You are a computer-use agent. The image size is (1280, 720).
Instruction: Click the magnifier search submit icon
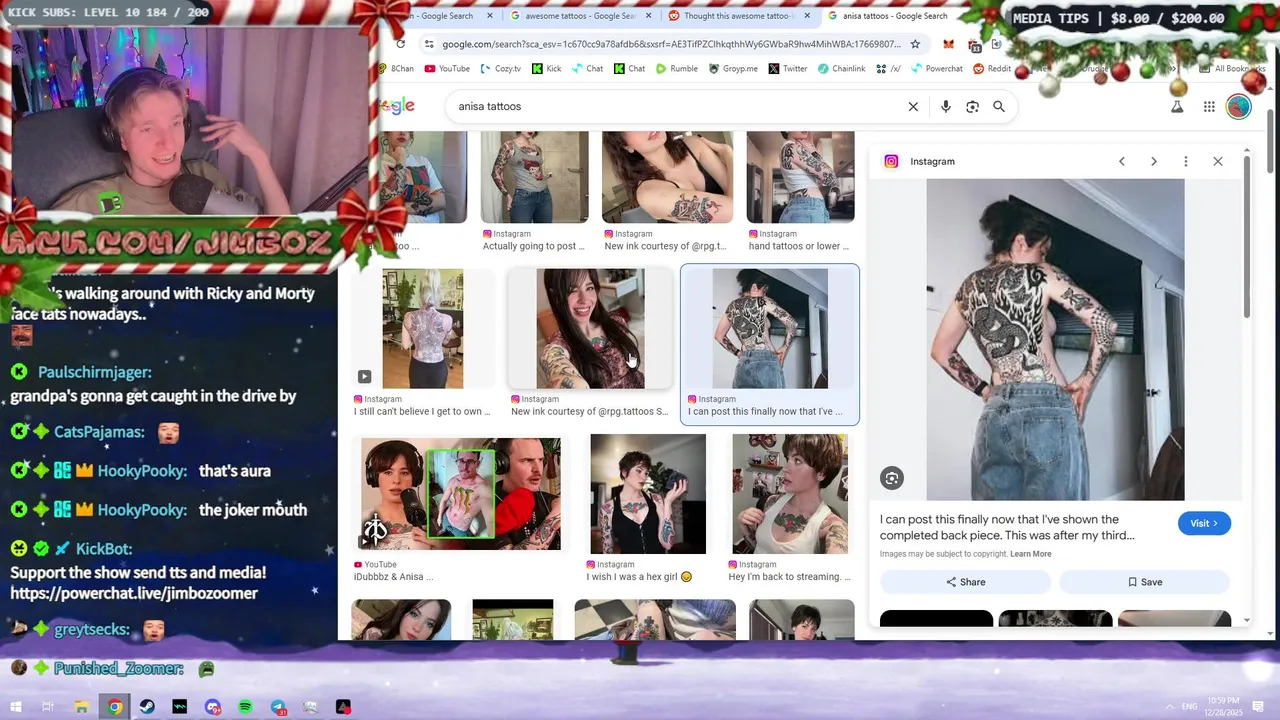coord(998,106)
